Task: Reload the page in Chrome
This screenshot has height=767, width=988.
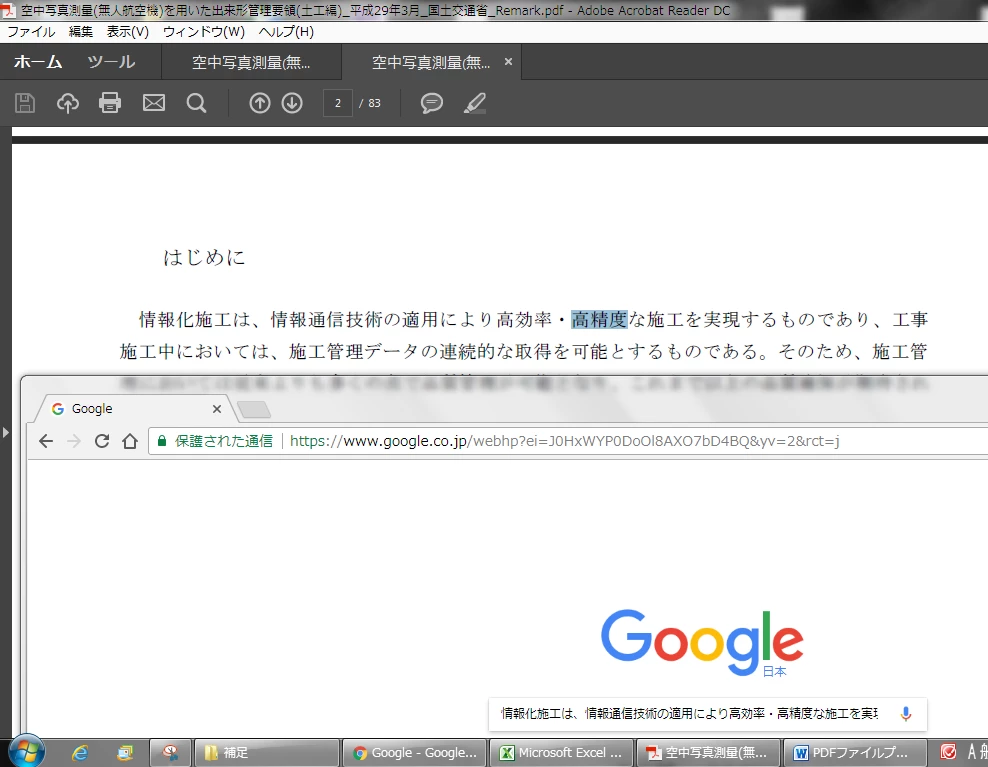Action: (102, 441)
